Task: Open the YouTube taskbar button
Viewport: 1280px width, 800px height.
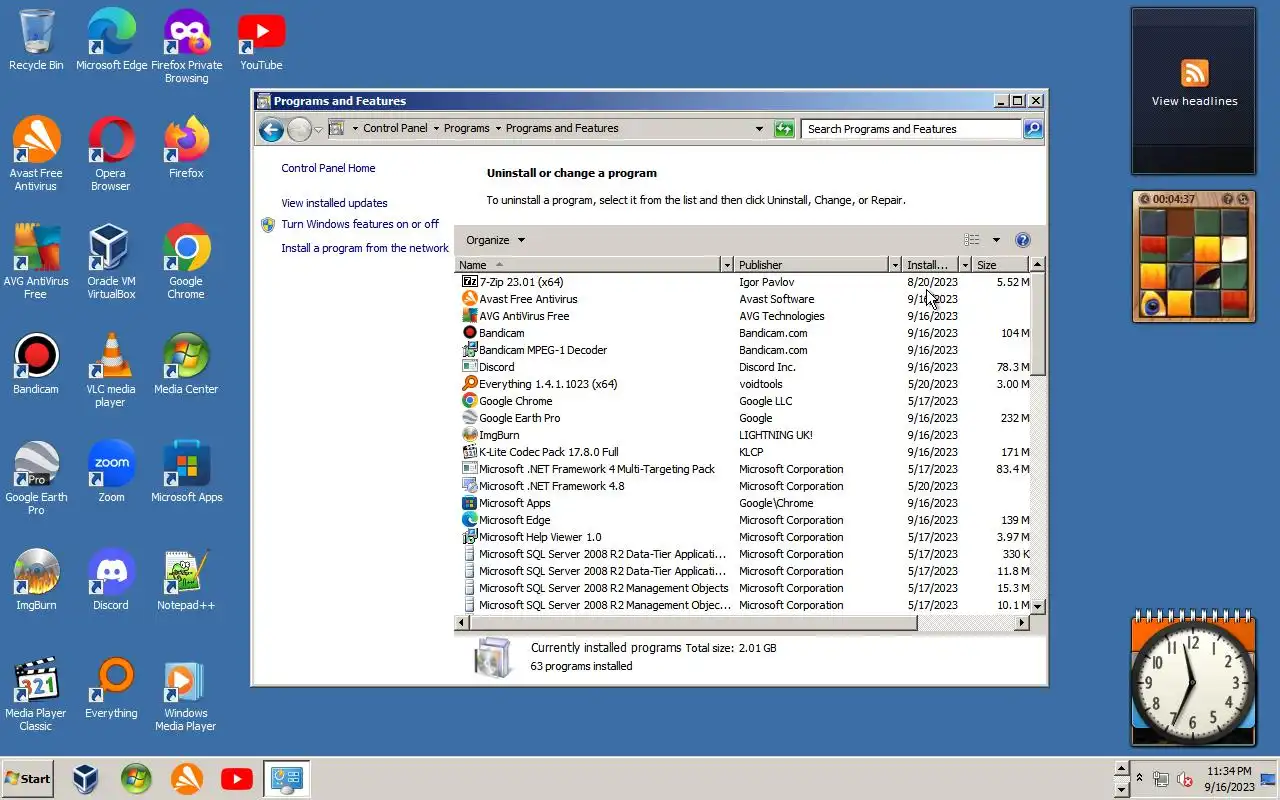Action: click(237, 779)
